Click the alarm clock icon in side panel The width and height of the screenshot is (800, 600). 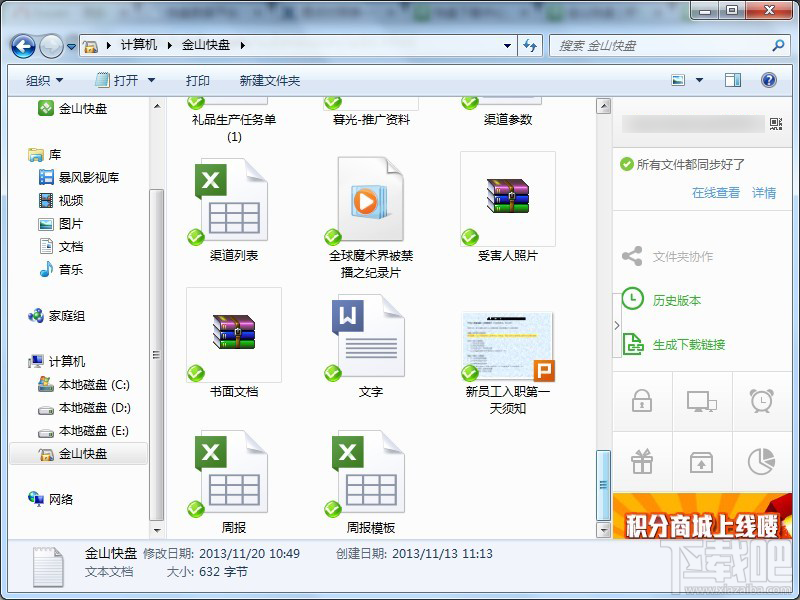click(x=761, y=401)
